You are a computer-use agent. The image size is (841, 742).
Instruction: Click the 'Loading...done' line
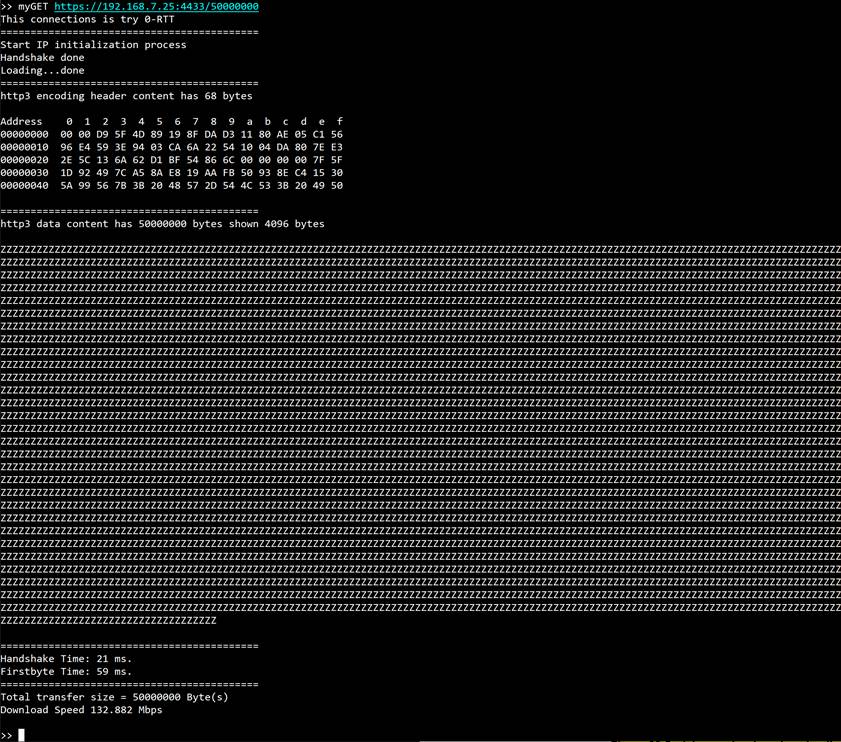click(42, 70)
